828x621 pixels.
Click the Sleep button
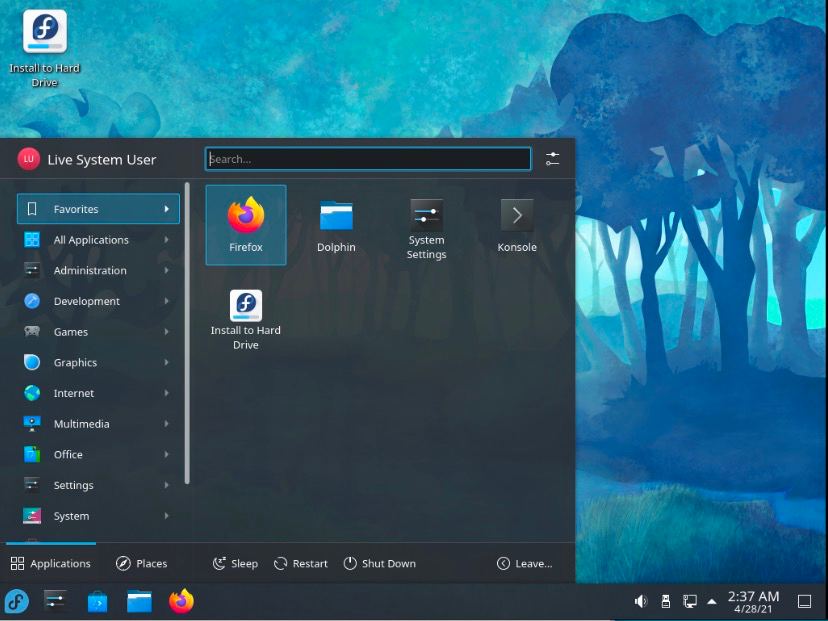point(236,563)
